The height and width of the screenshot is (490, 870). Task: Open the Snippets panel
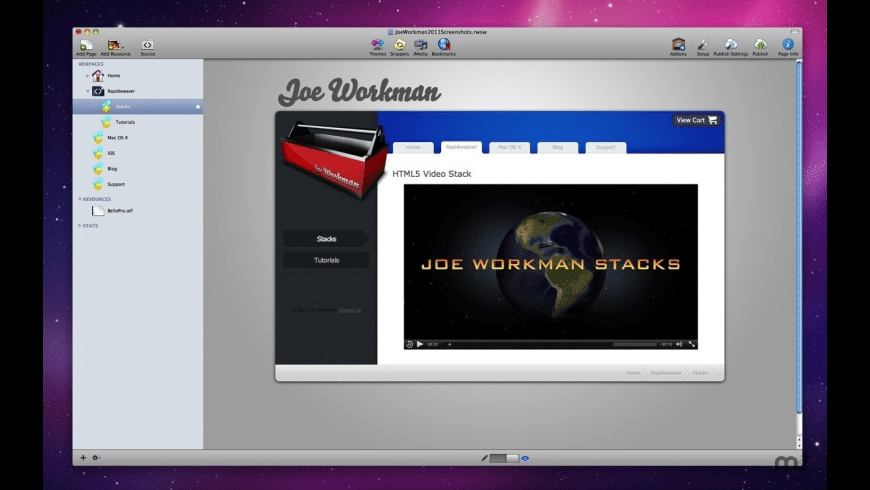(399, 47)
